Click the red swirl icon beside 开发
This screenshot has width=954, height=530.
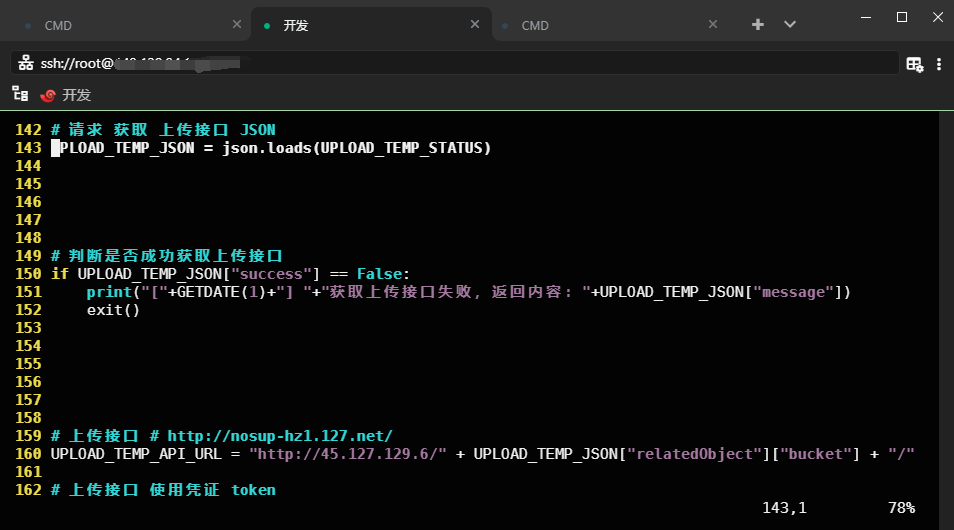point(48,95)
